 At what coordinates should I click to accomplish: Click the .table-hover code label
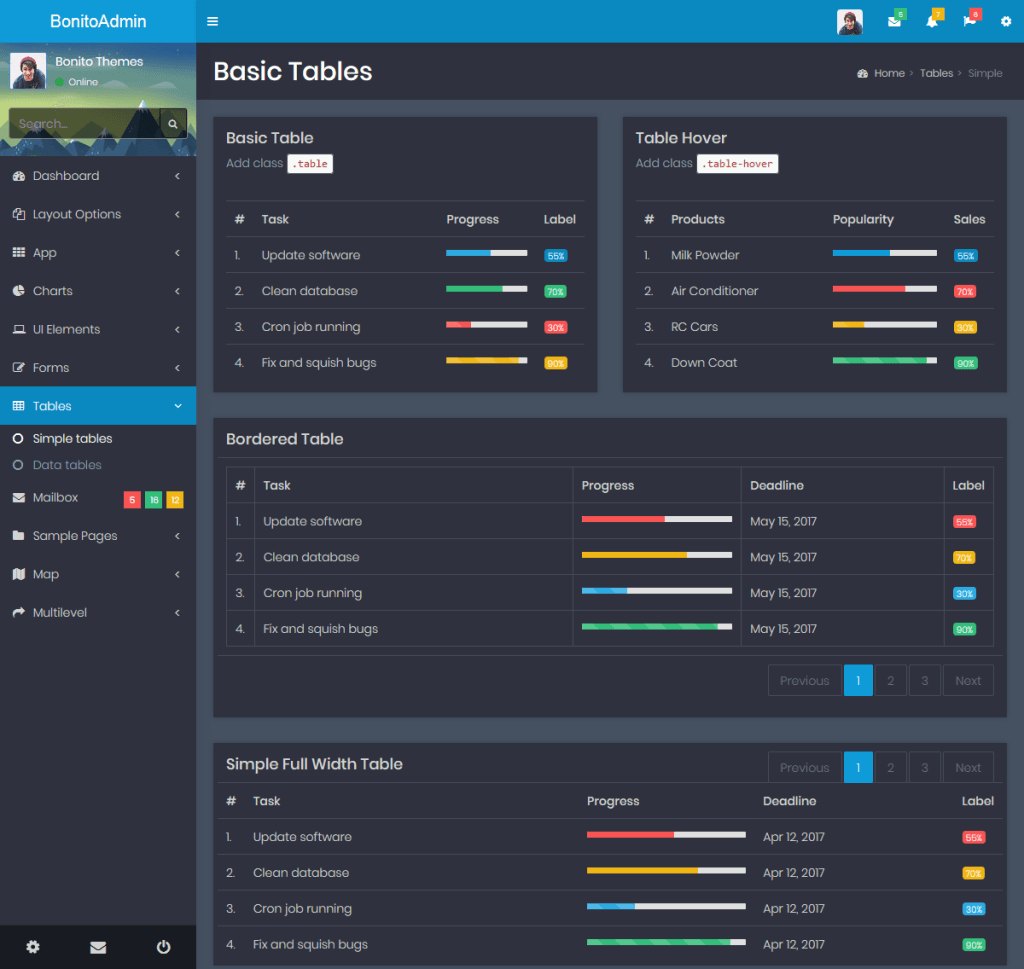pos(737,164)
